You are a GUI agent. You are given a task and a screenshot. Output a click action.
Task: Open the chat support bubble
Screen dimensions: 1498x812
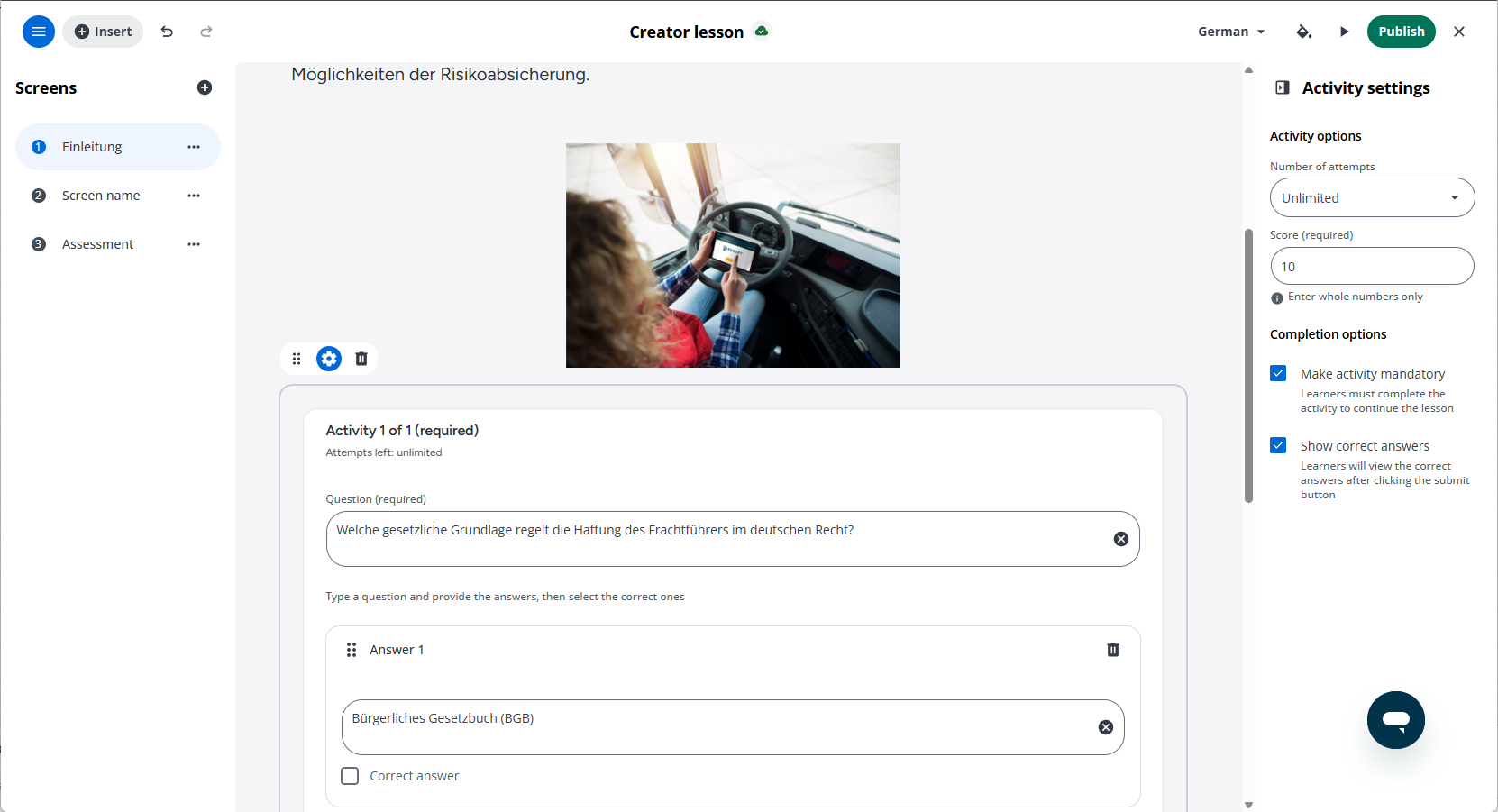[1396, 720]
